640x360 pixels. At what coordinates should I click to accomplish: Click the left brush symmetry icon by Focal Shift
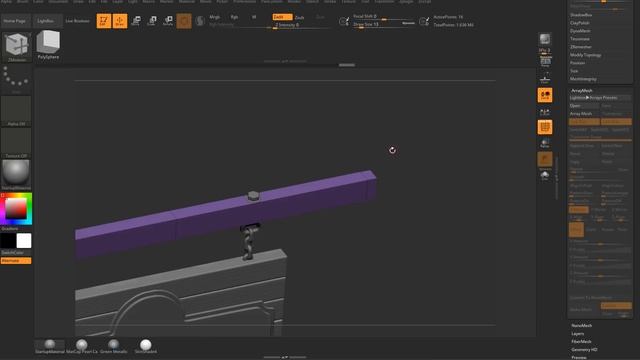344,21
